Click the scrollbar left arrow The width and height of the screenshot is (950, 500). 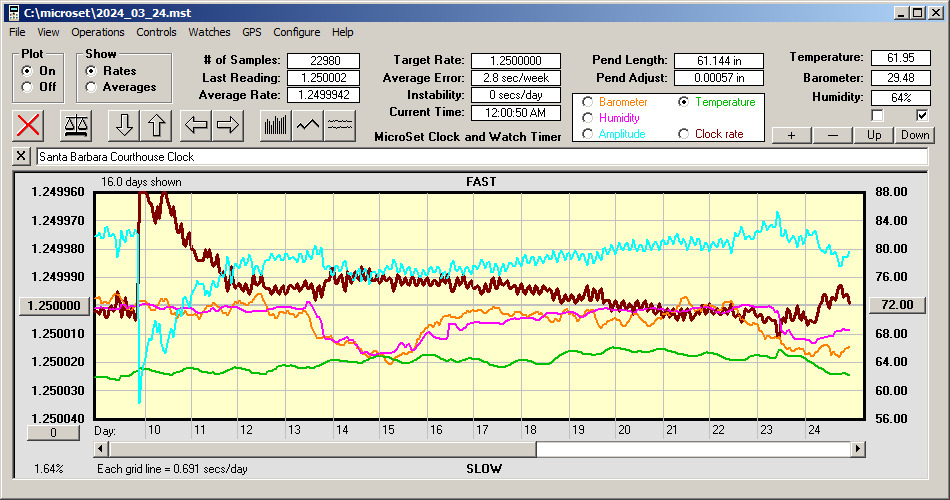pyautogui.click(x=101, y=449)
